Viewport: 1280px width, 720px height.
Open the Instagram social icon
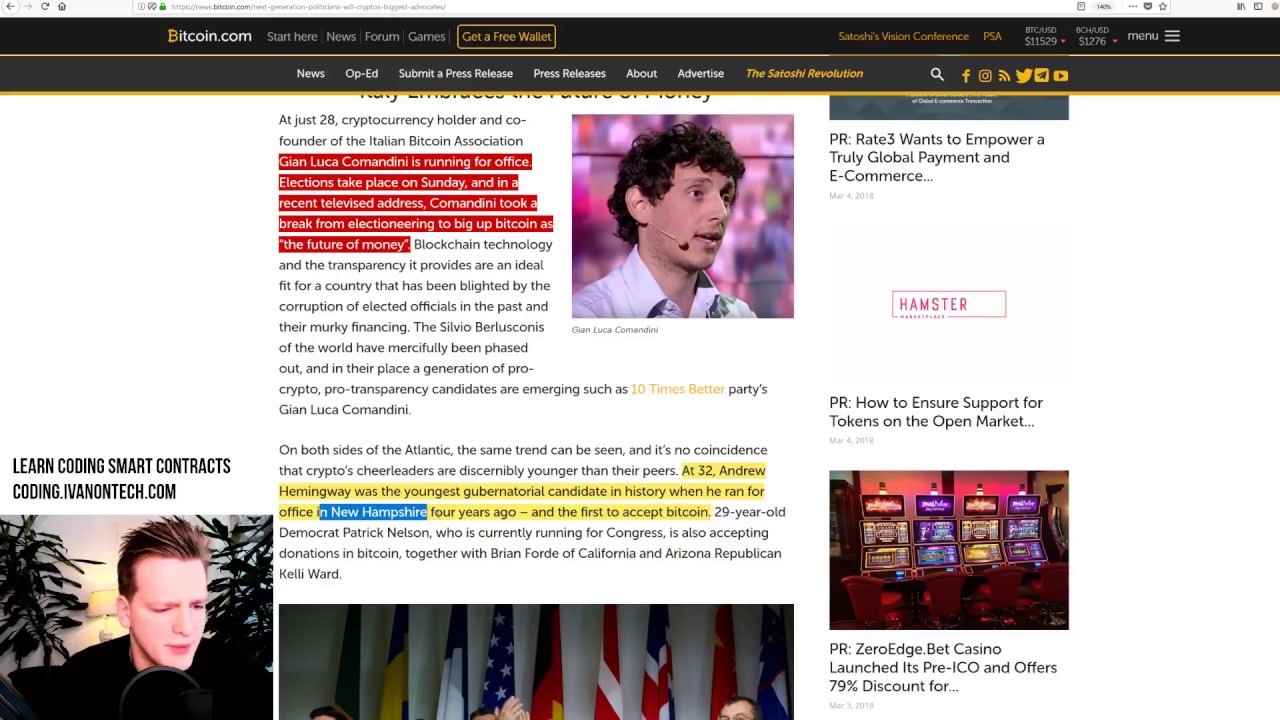(x=985, y=76)
